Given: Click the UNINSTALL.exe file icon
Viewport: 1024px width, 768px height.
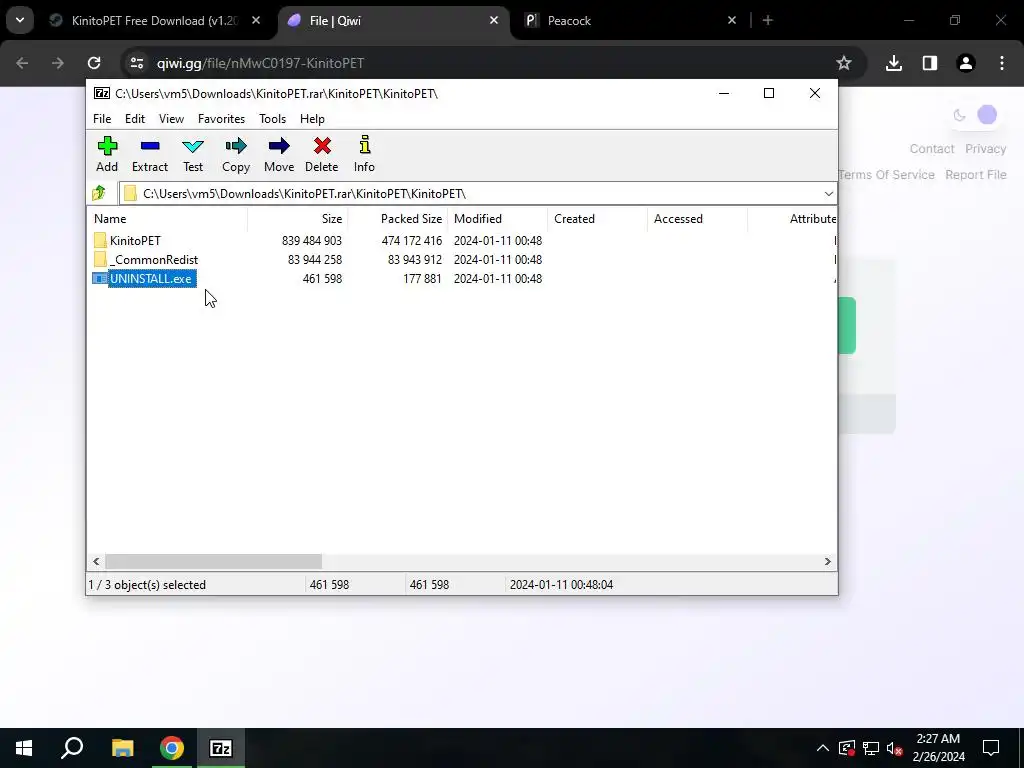Looking at the screenshot, I should [100, 279].
